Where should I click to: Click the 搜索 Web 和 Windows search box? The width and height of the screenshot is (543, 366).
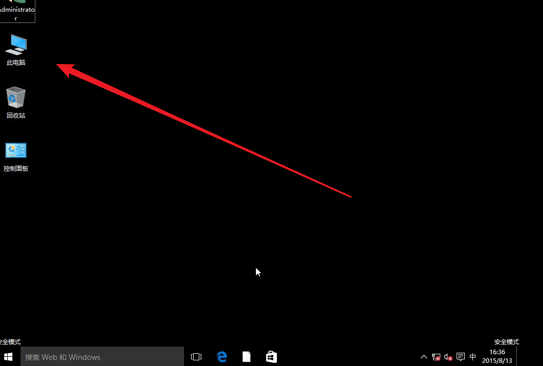pos(102,357)
